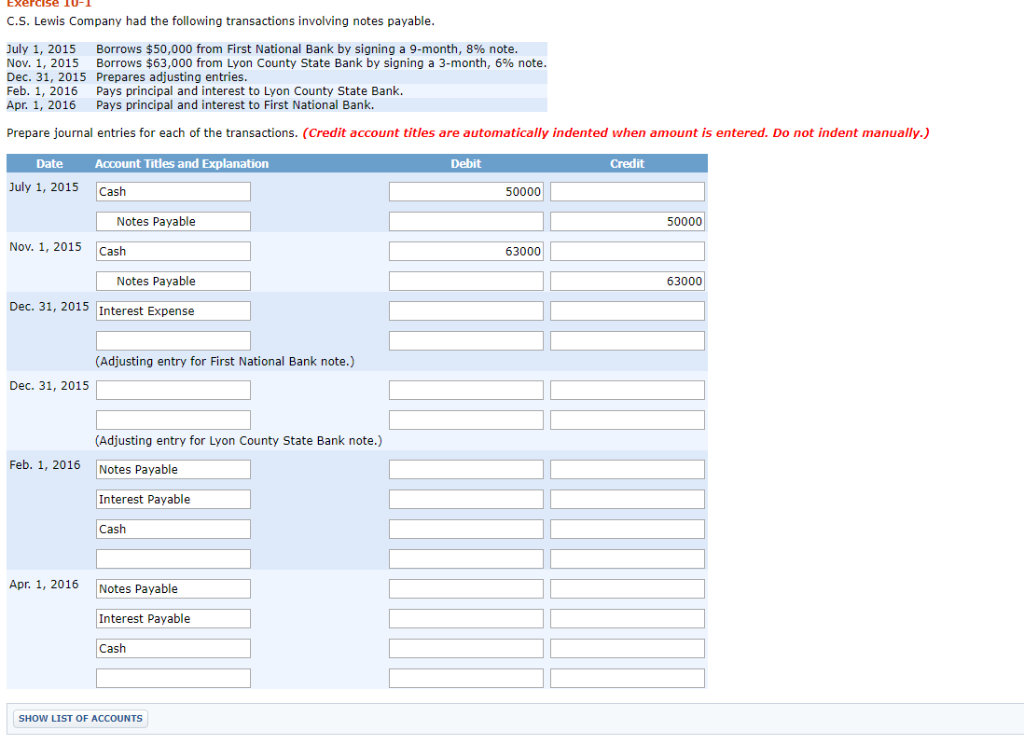
Task: Click Feb. 1 Interest Payable credit field
Action: 628,500
